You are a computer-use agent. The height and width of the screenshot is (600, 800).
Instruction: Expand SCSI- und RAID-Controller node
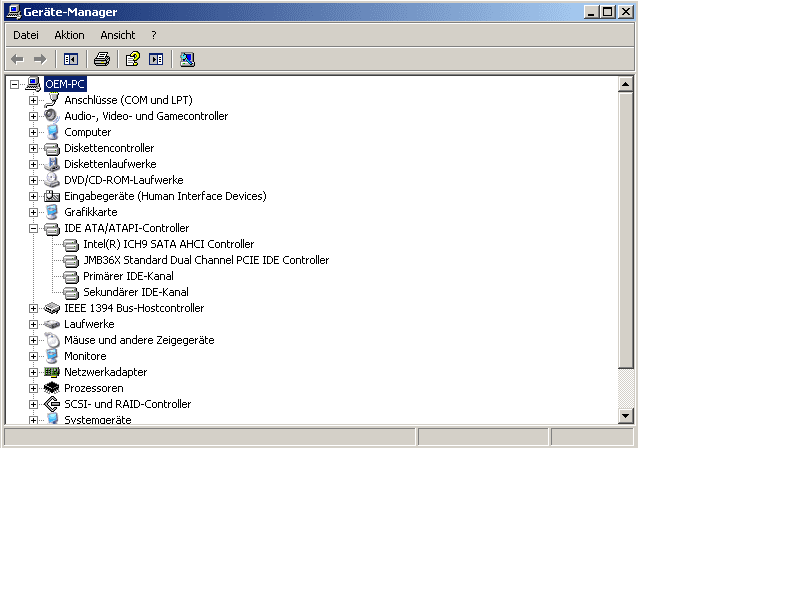(x=33, y=405)
